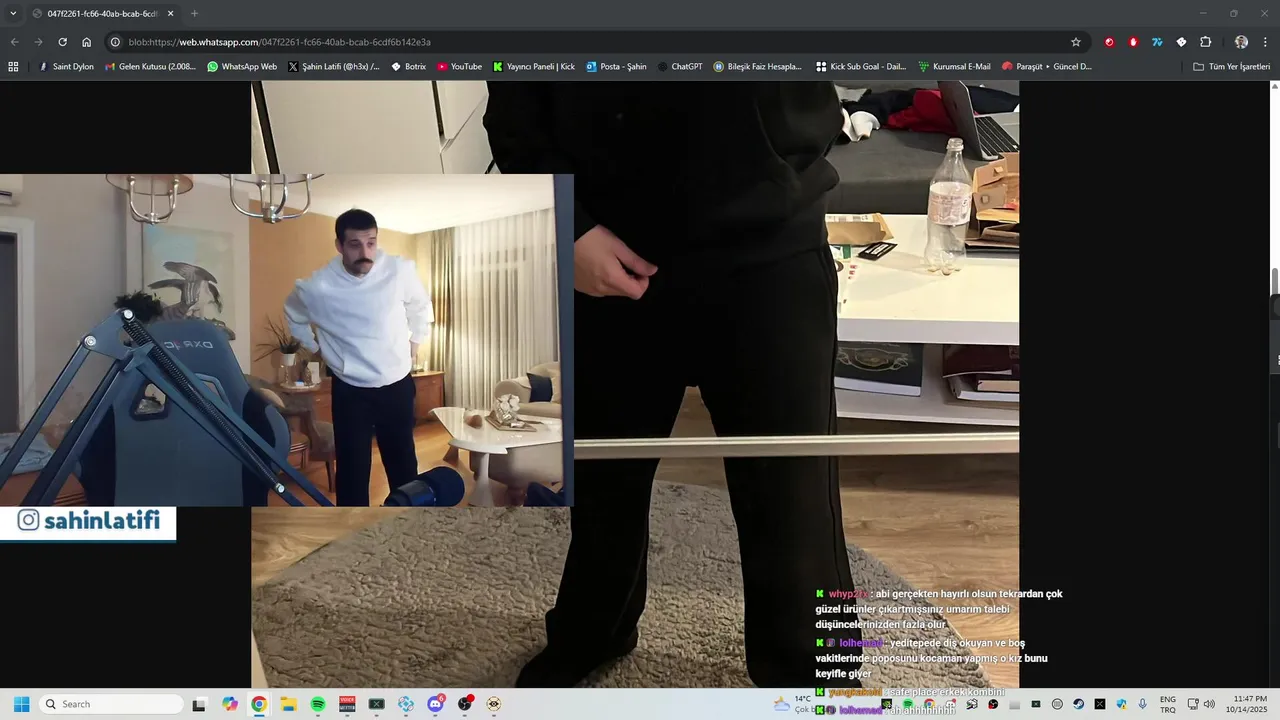Open the Kick Sub Goal bookmark

(x=860, y=67)
